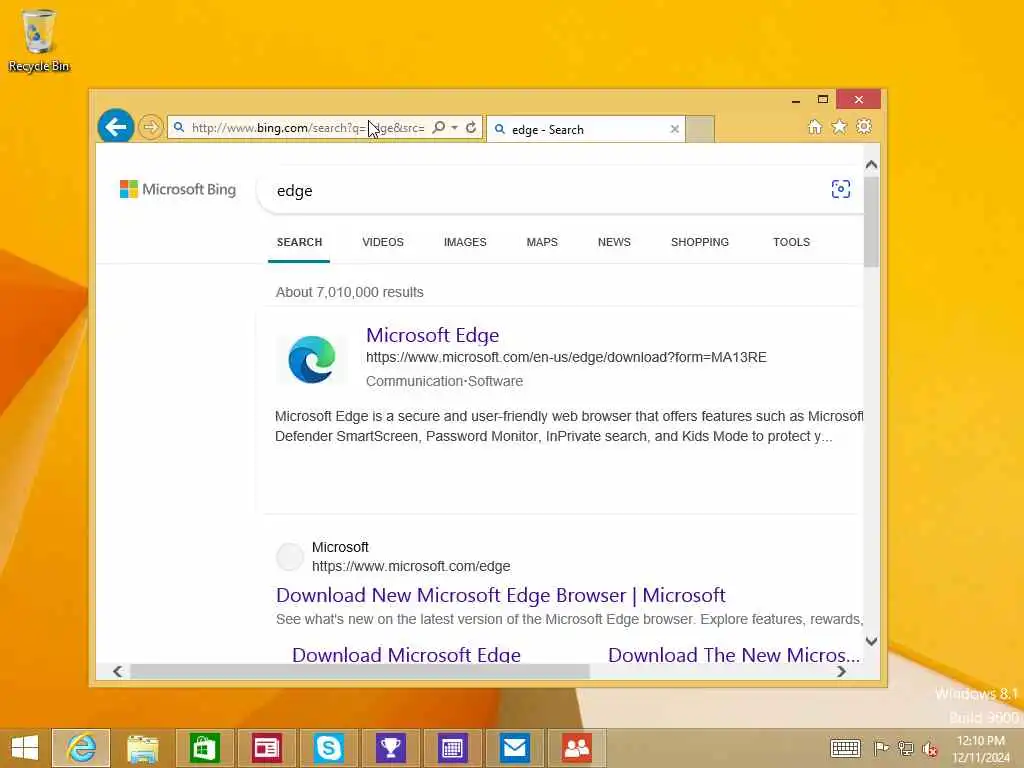This screenshot has height=768, width=1024.
Task: Open the 'Download The New Micros...' sublink
Action: coord(733,655)
